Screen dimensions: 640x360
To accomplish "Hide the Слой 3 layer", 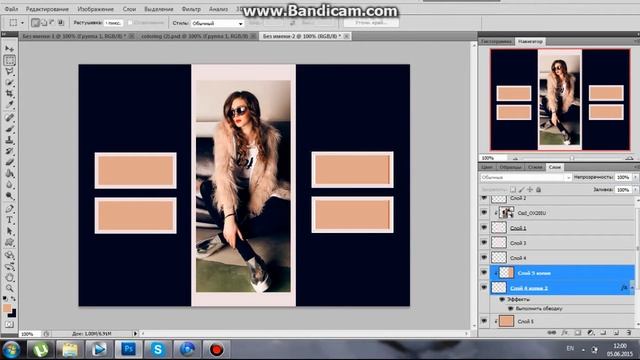I will [x=484, y=242].
